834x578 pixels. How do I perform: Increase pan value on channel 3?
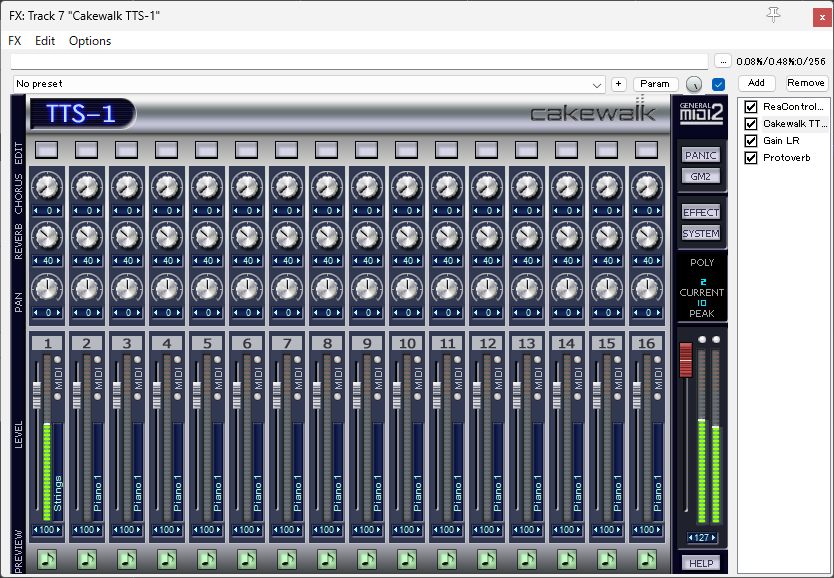(138, 313)
